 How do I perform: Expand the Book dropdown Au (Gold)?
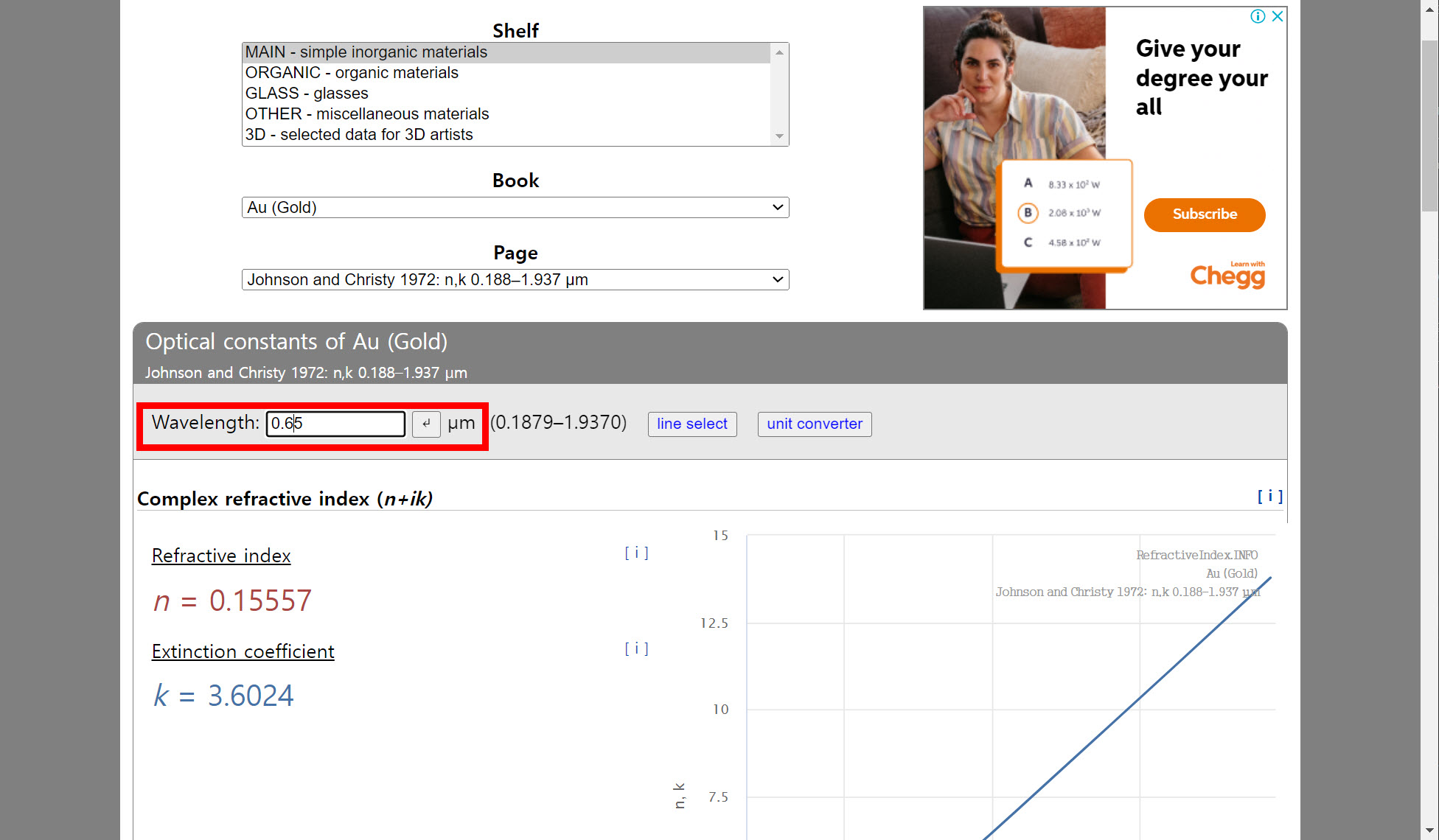coord(515,208)
